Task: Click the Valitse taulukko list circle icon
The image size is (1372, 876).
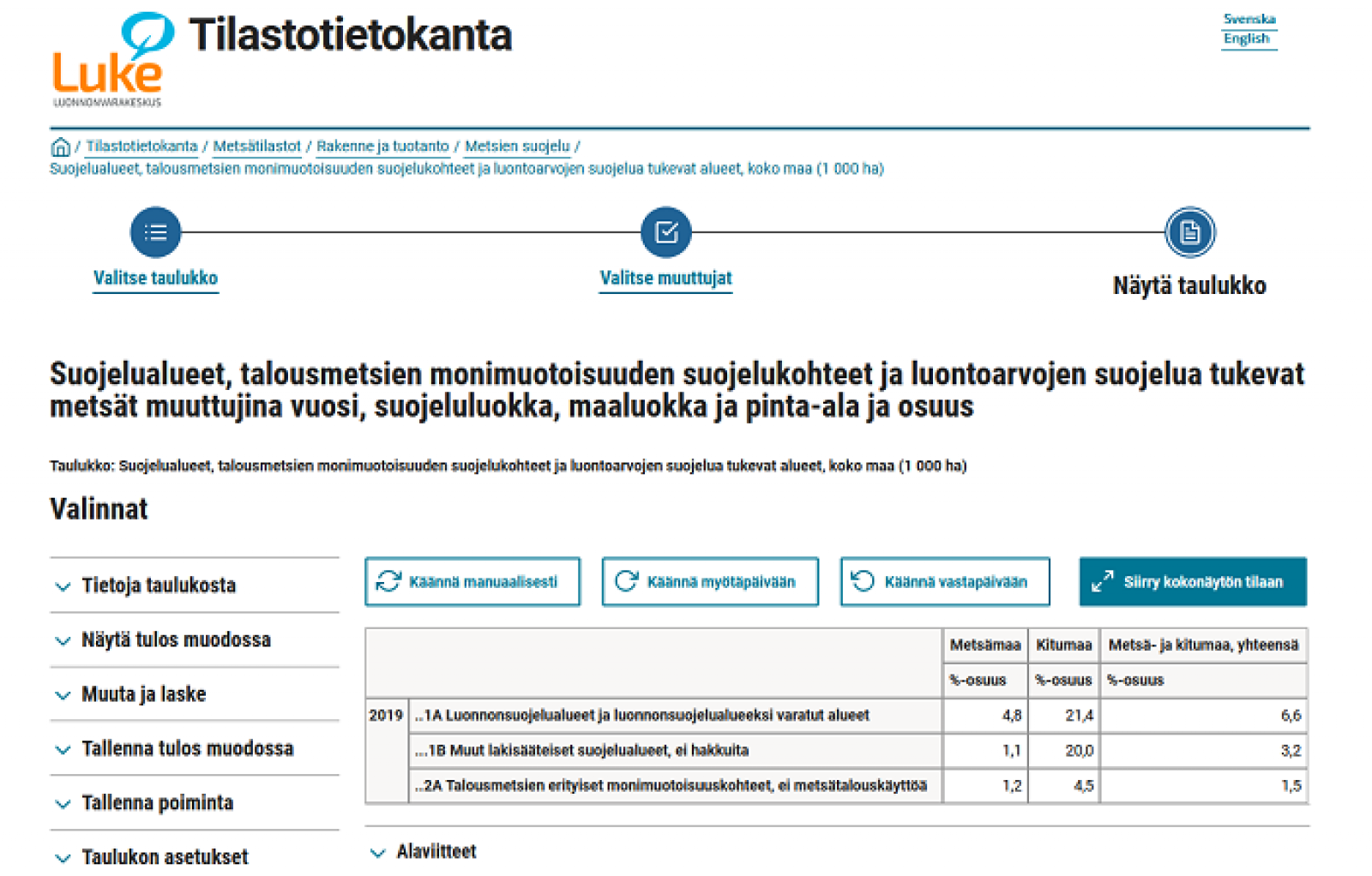Action: pos(155,231)
